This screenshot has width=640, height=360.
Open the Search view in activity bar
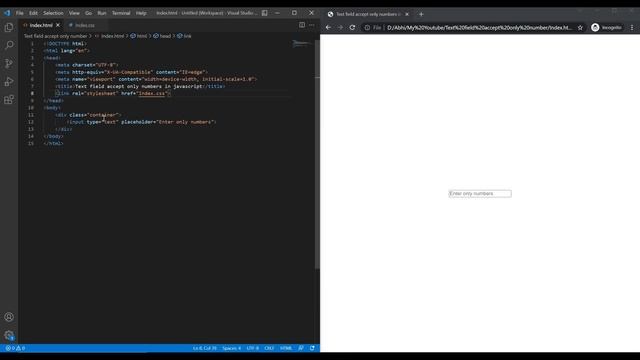pyautogui.click(x=9, y=45)
